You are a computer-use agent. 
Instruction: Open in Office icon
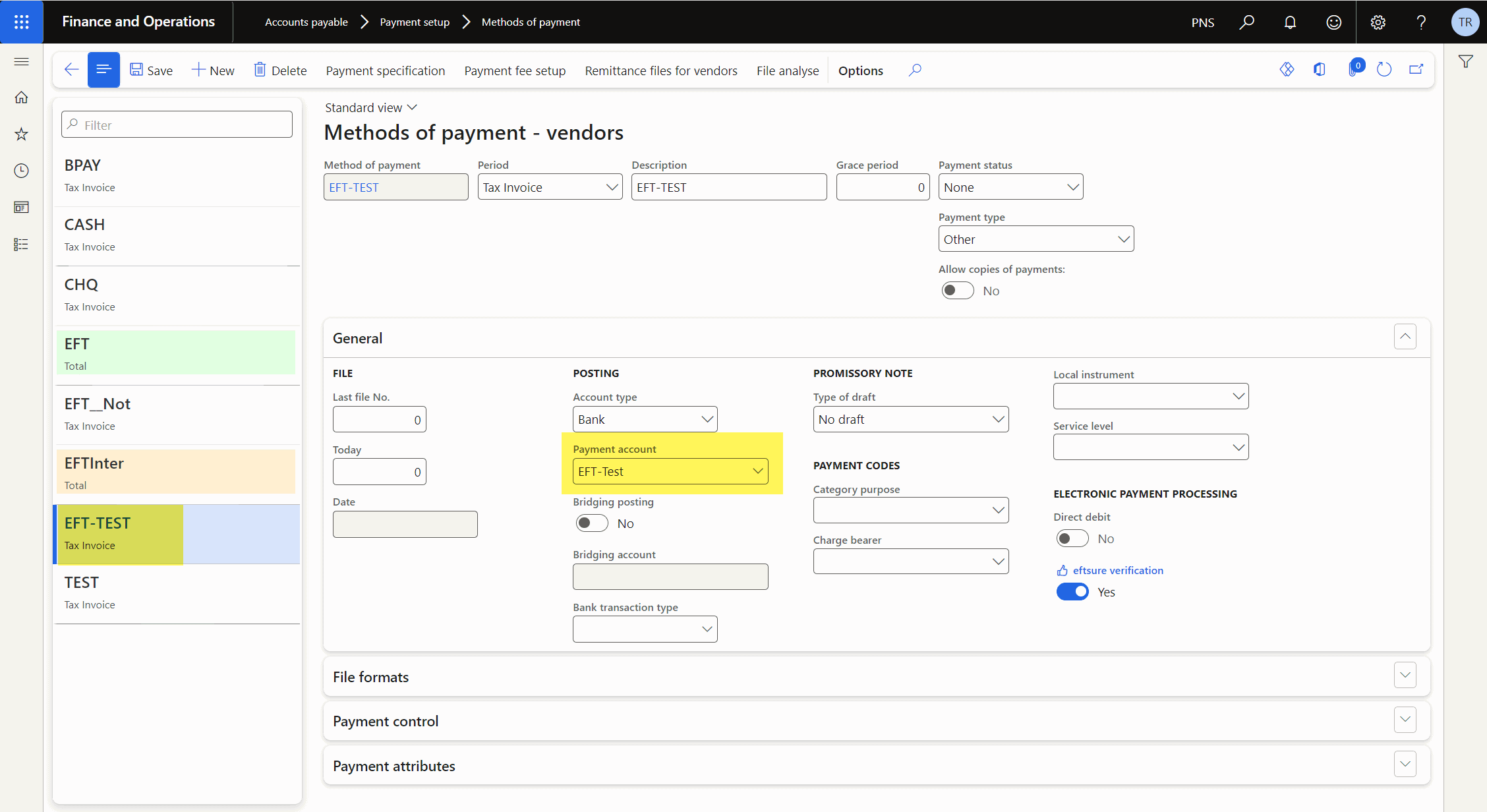(1319, 69)
